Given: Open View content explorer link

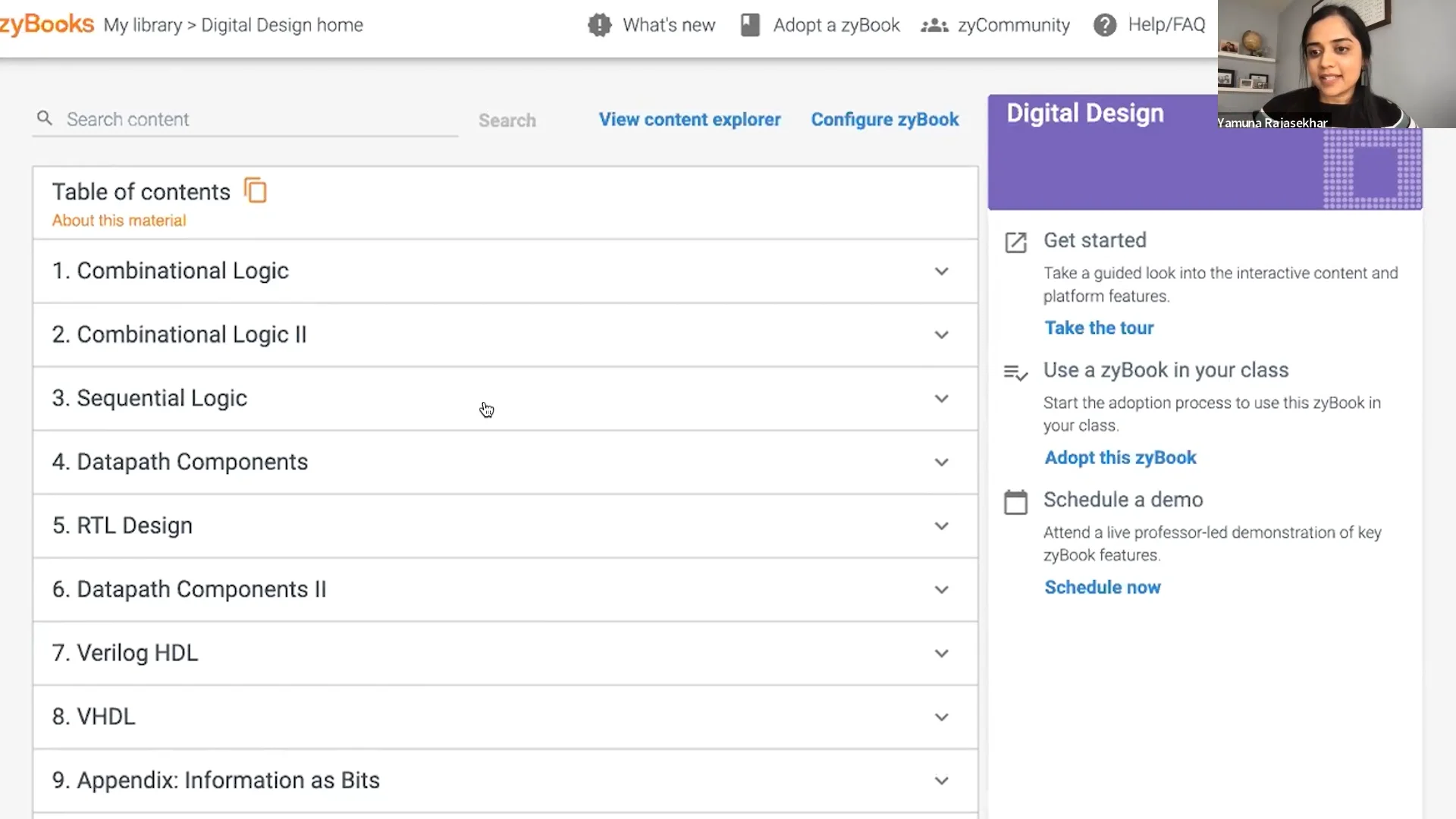Looking at the screenshot, I should (689, 119).
